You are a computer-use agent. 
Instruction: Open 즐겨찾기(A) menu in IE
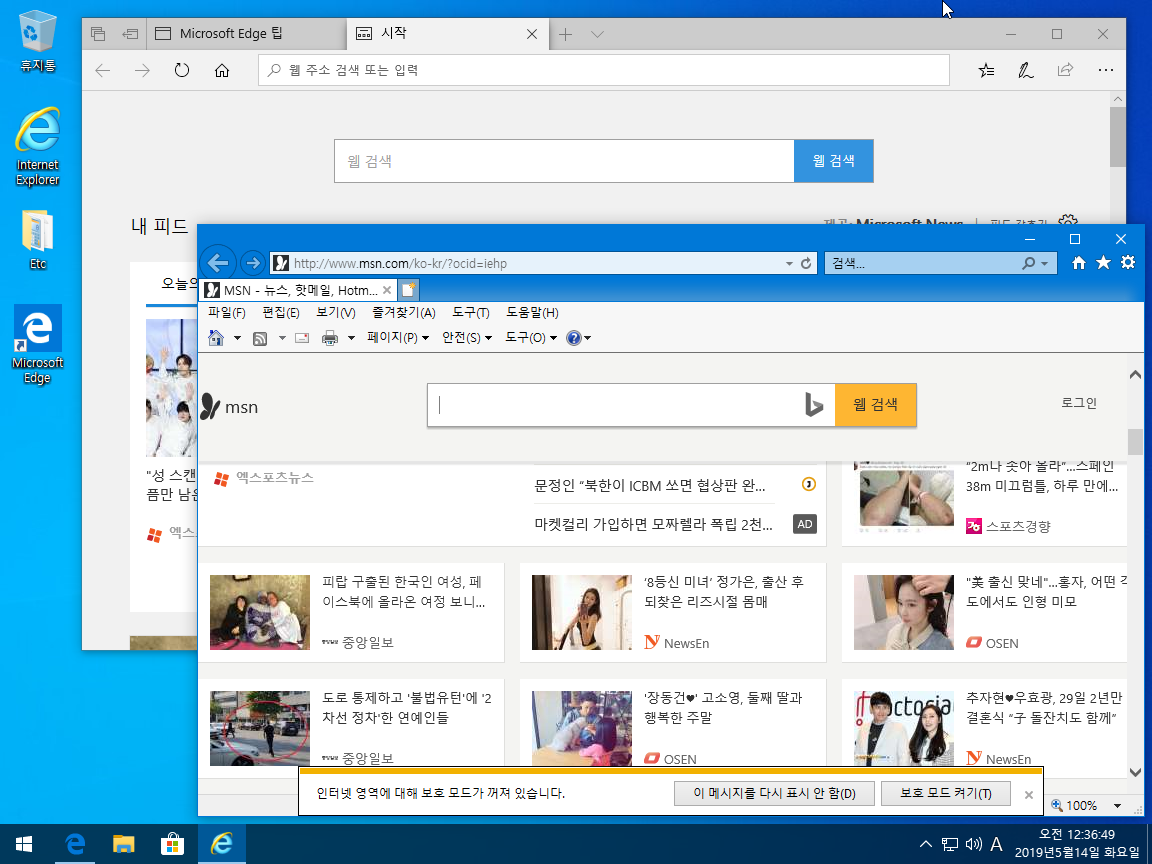click(403, 312)
